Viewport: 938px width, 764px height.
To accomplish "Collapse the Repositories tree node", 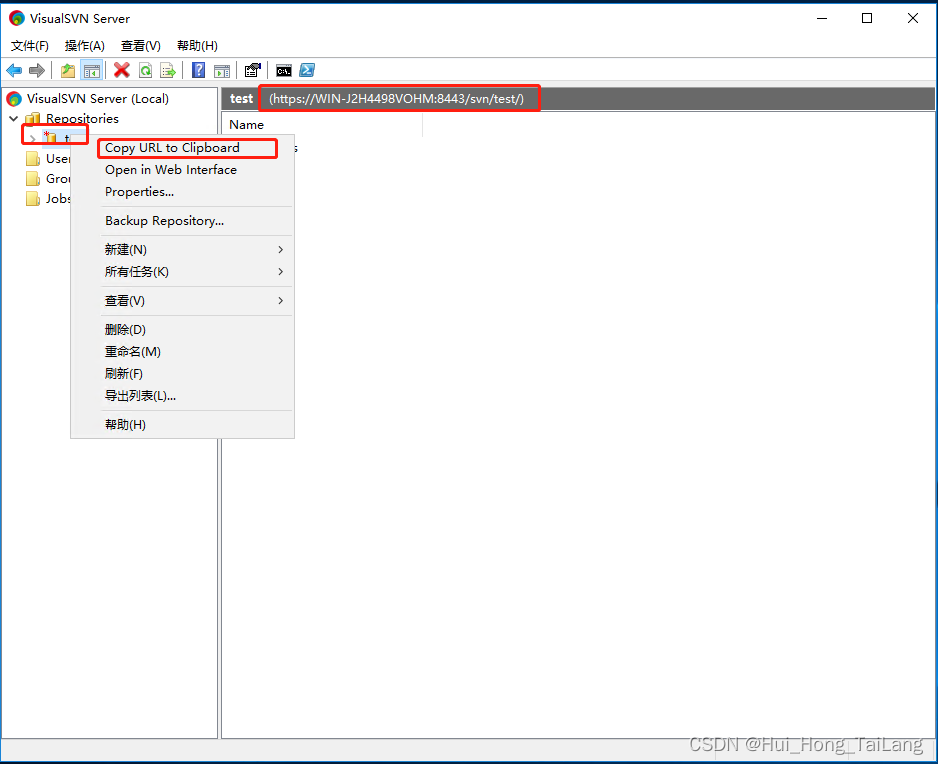I will click(x=13, y=118).
